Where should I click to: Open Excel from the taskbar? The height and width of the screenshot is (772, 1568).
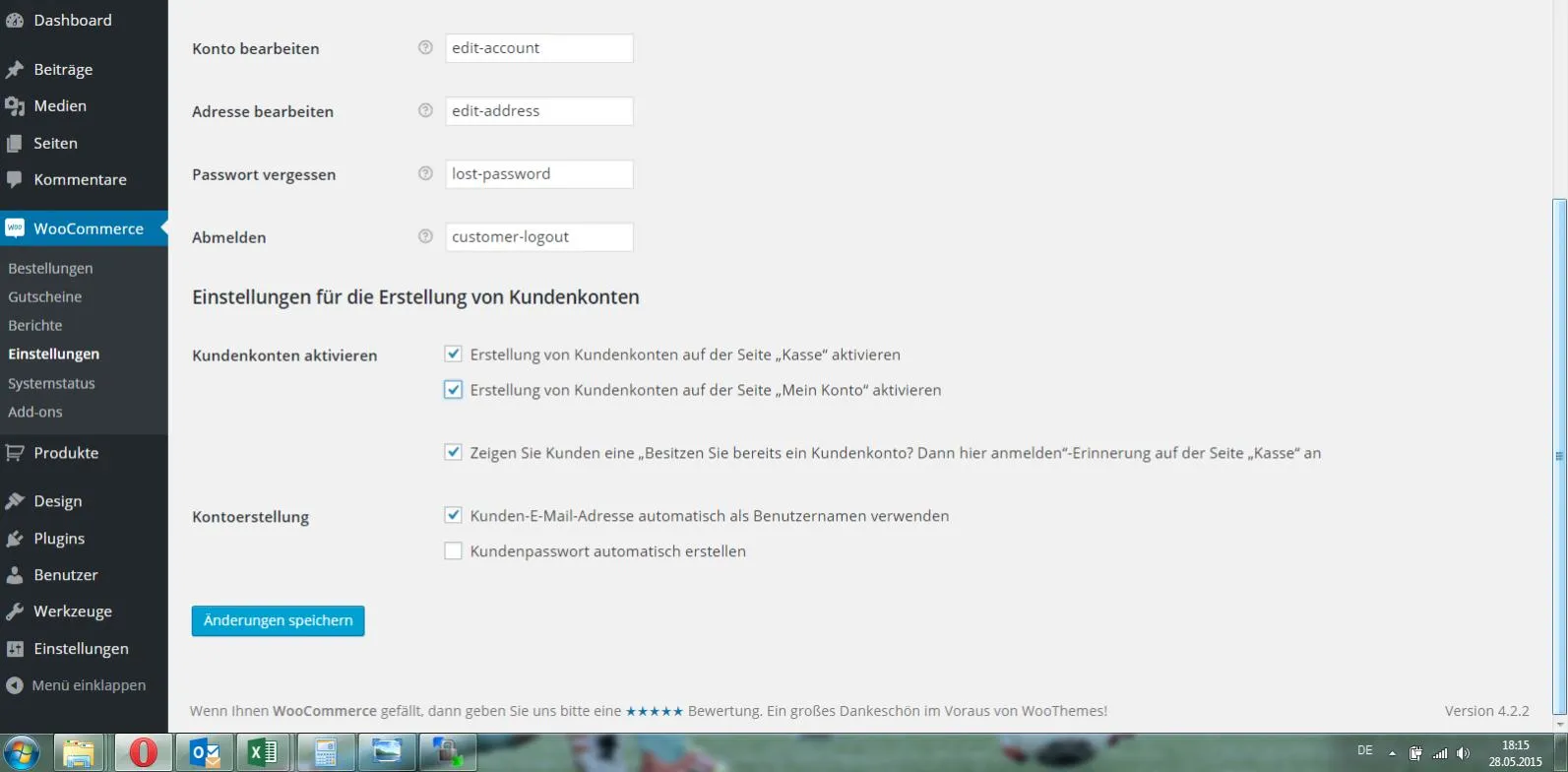point(262,753)
